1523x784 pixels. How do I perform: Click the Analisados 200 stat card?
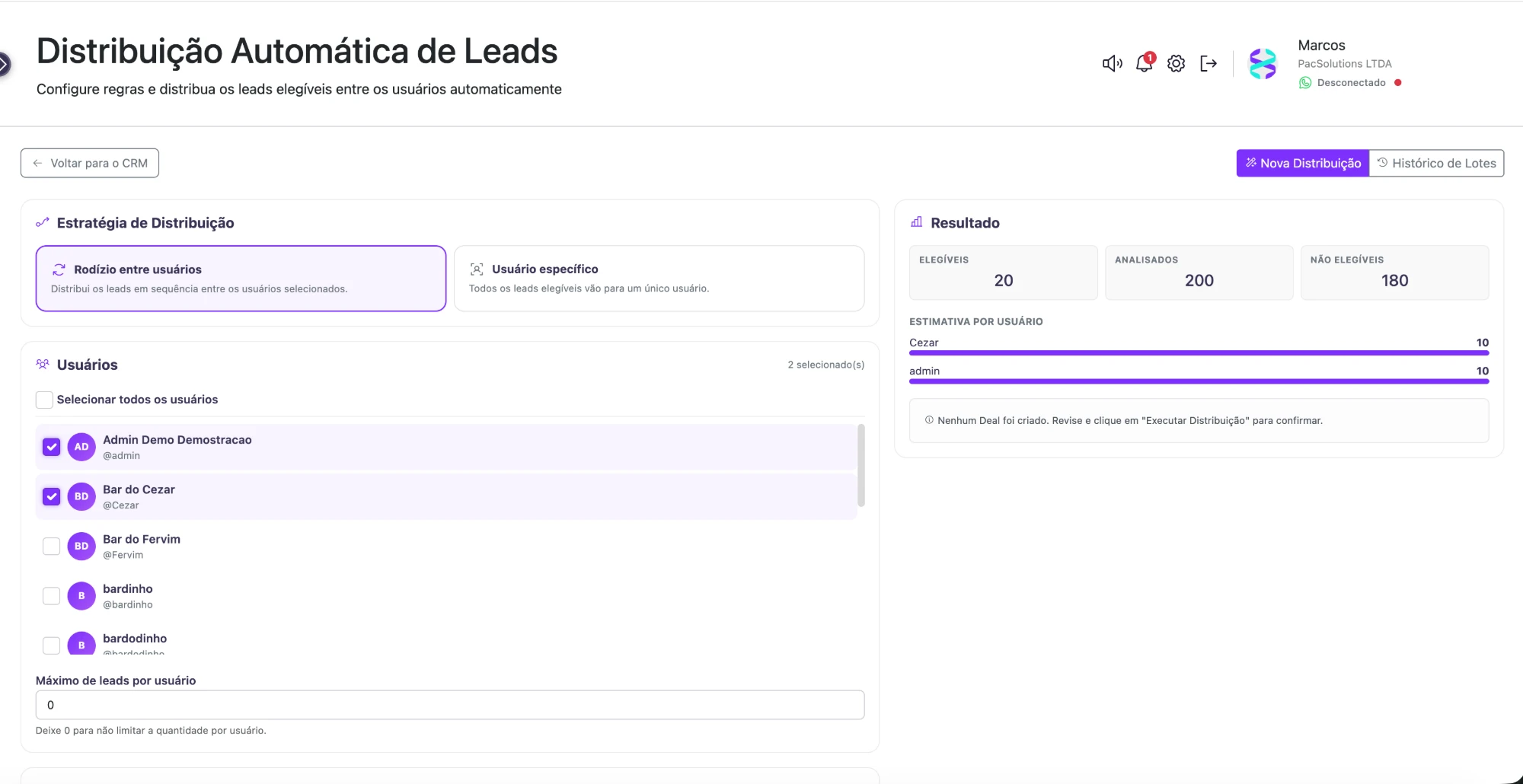pos(1199,272)
